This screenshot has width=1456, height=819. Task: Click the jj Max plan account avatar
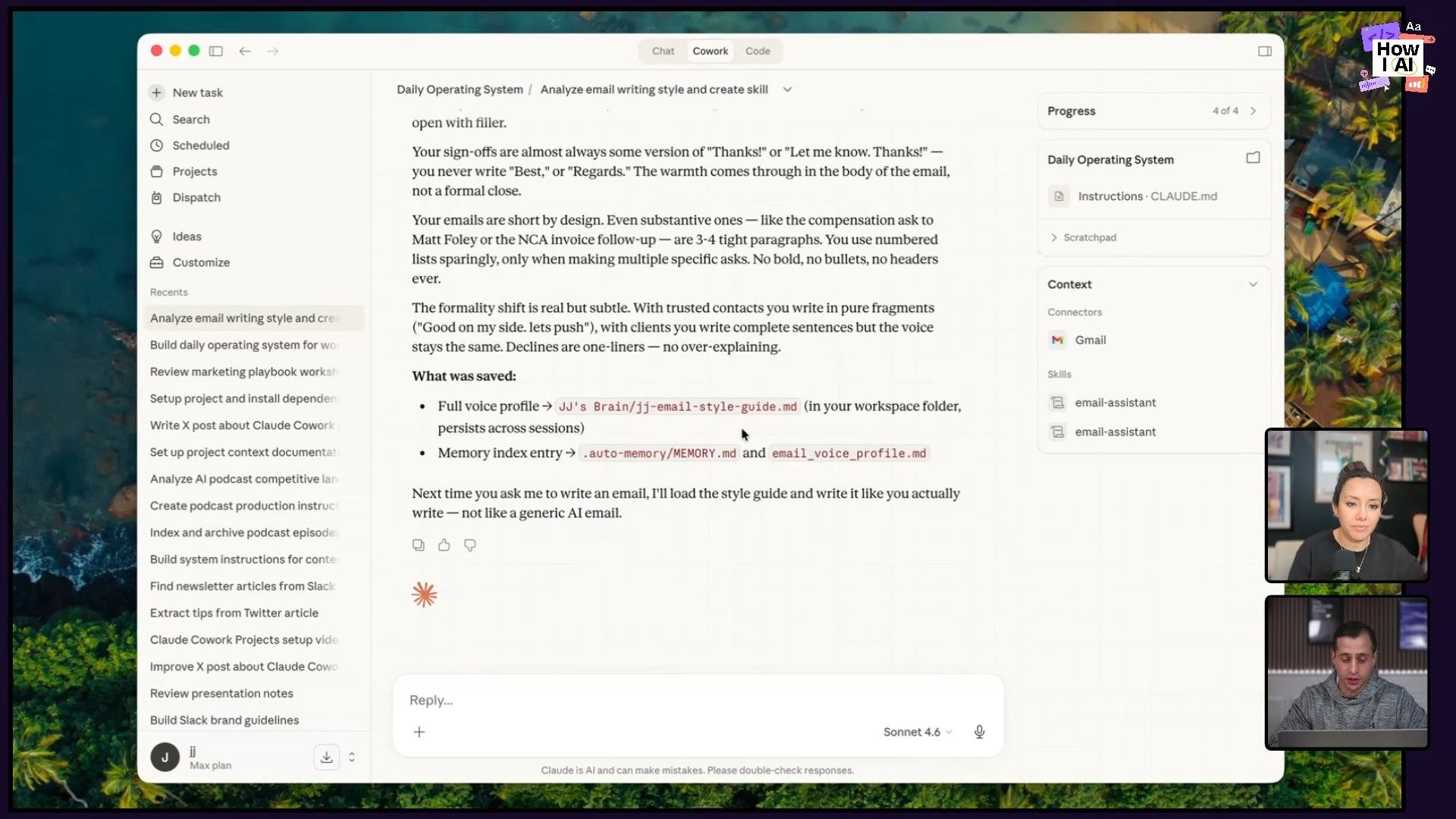coord(165,757)
